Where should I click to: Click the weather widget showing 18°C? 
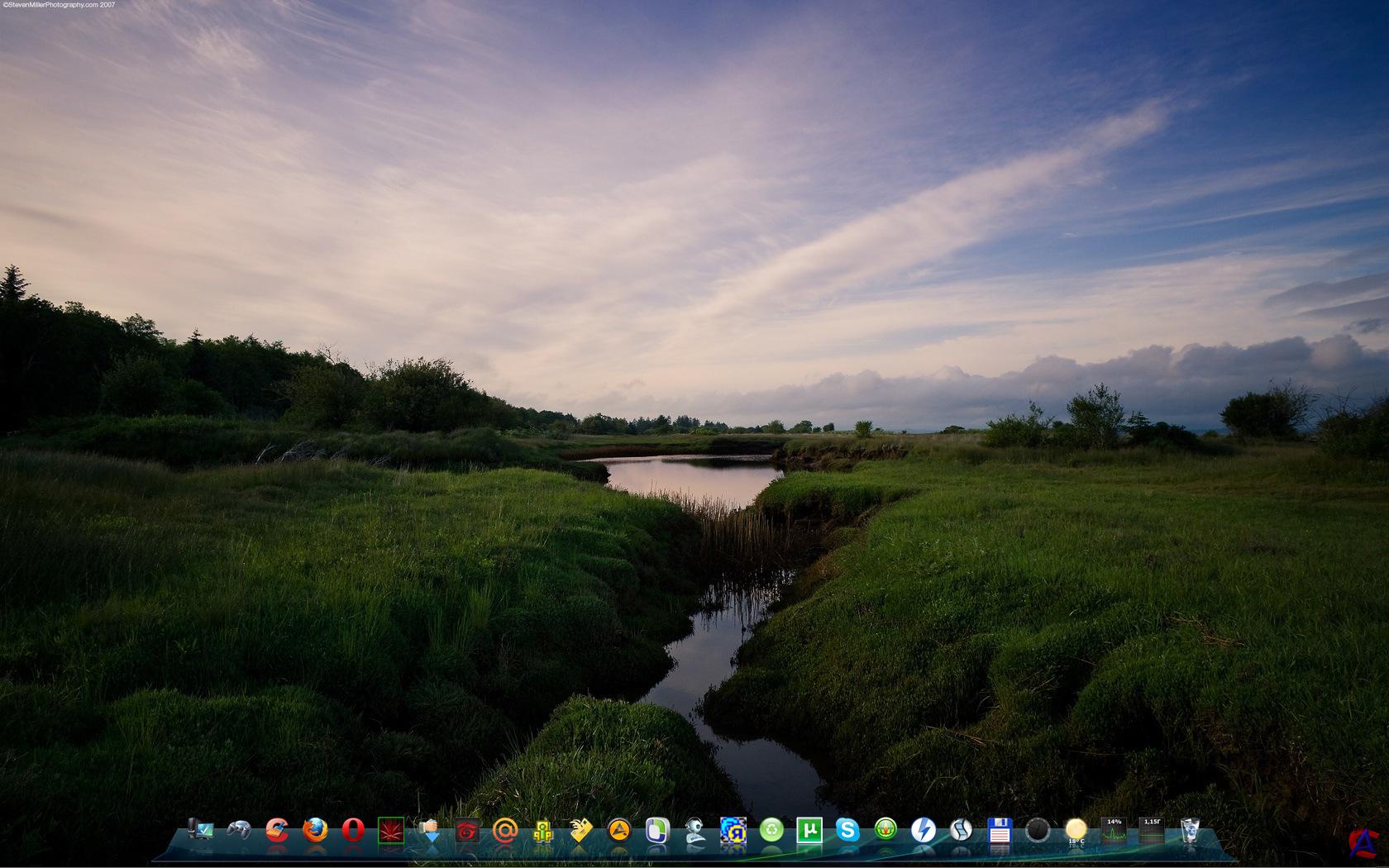[1076, 830]
